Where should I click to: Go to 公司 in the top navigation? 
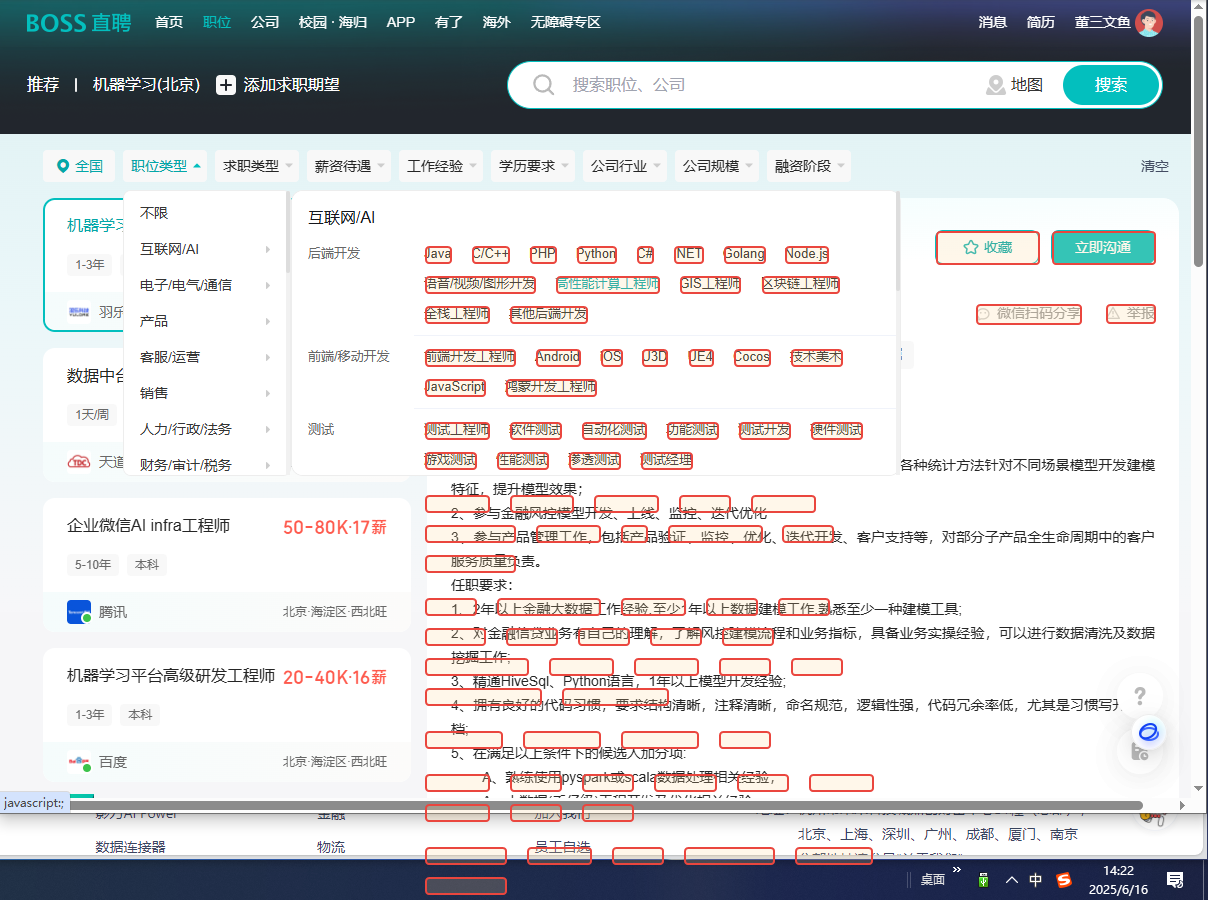click(265, 22)
